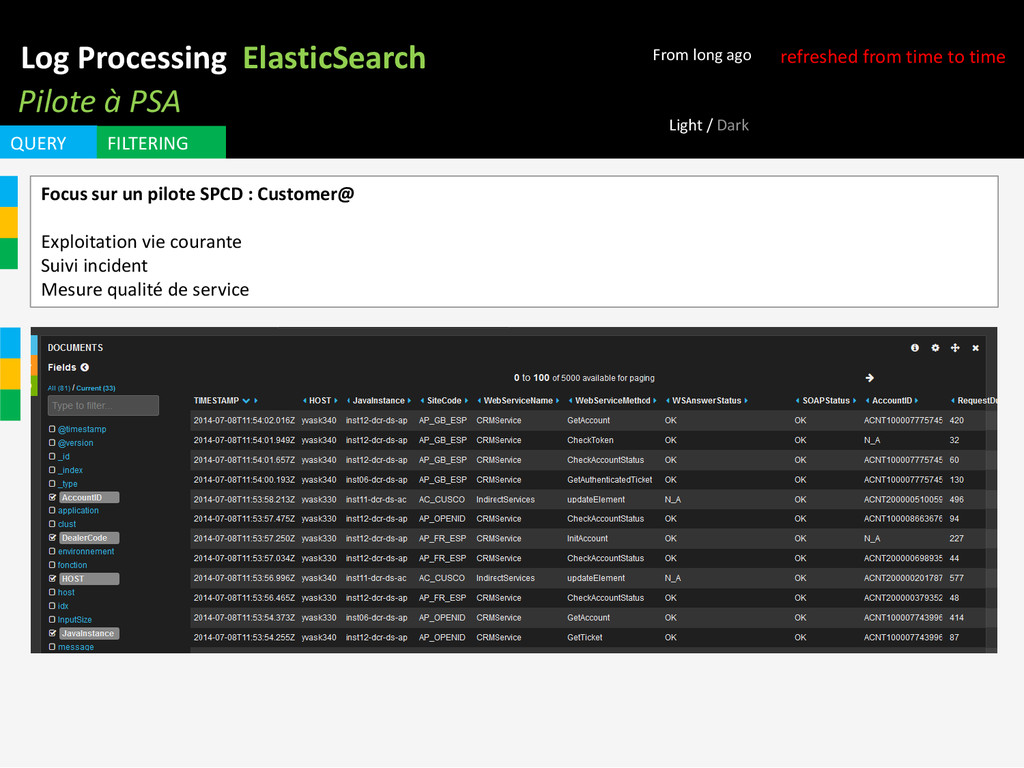The image size is (1024, 768).
Task: Move WebServiceMethod column left arrow
Action: (570, 401)
